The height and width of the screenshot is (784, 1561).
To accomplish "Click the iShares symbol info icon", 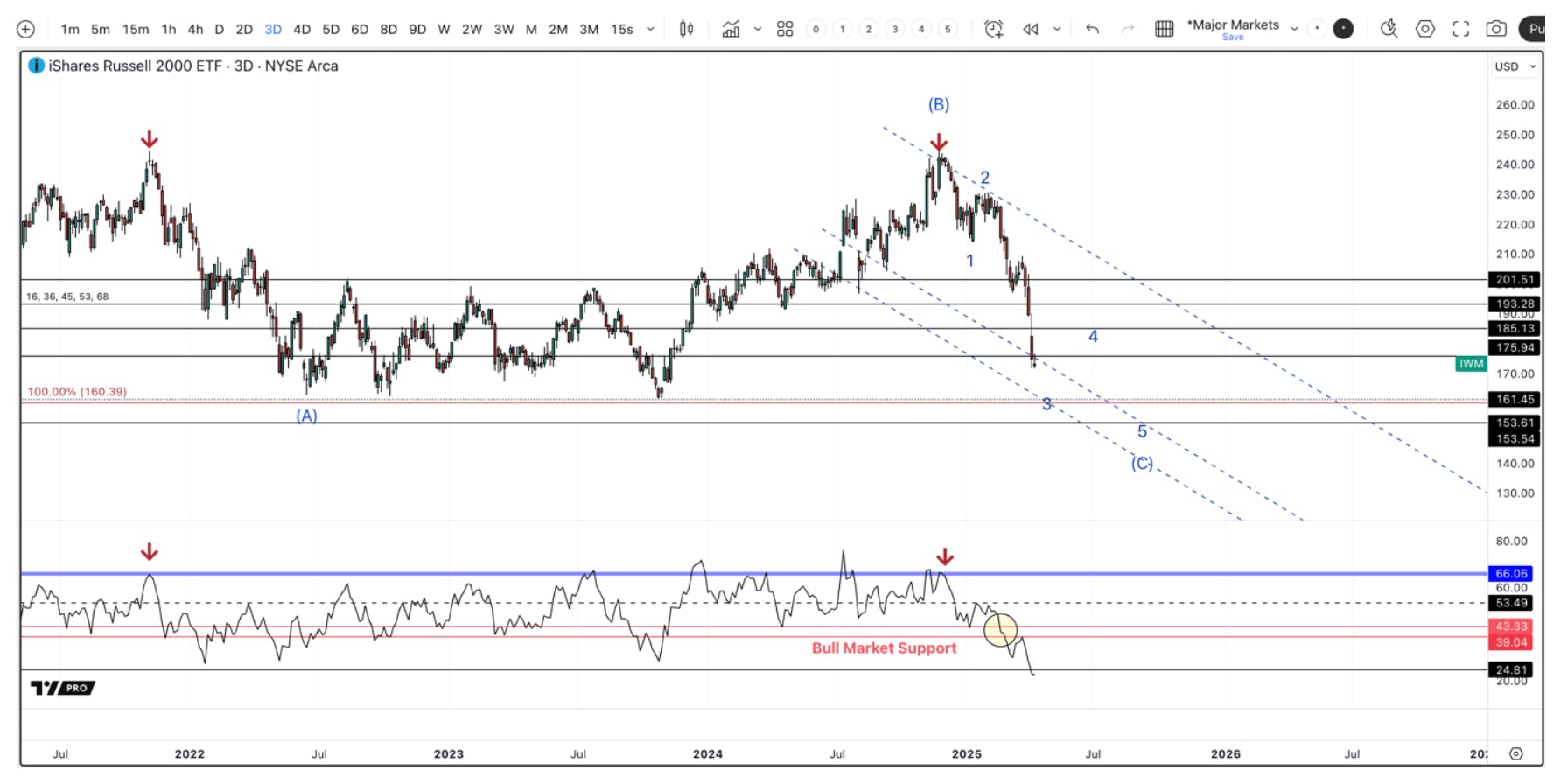I will [x=36, y=66].
